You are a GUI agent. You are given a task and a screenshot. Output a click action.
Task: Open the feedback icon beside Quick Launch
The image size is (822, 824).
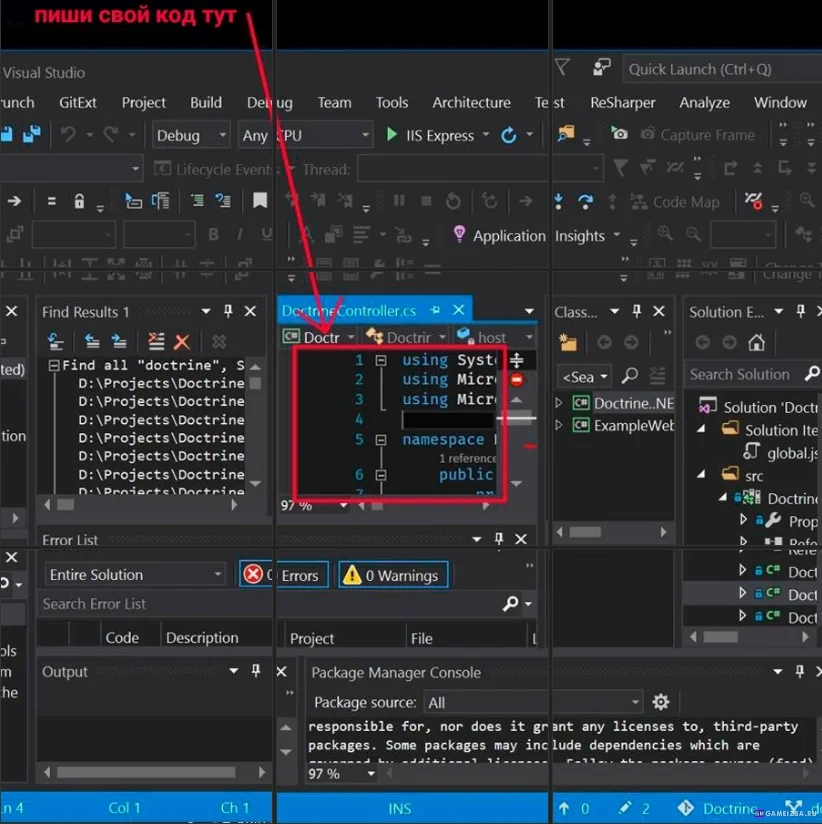coord(601,67)
